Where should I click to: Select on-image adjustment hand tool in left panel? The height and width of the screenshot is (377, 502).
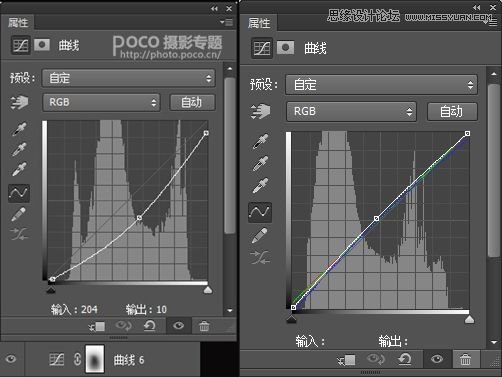click(19, 102)
